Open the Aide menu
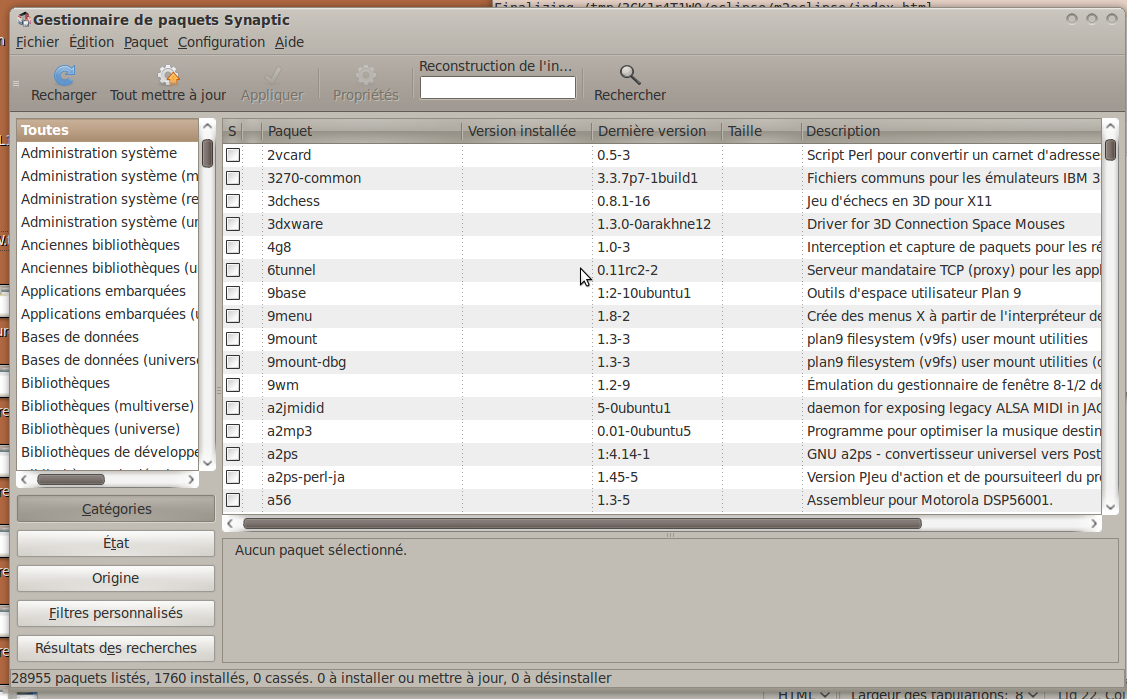 pyautogui.click(x=290, y=42)
